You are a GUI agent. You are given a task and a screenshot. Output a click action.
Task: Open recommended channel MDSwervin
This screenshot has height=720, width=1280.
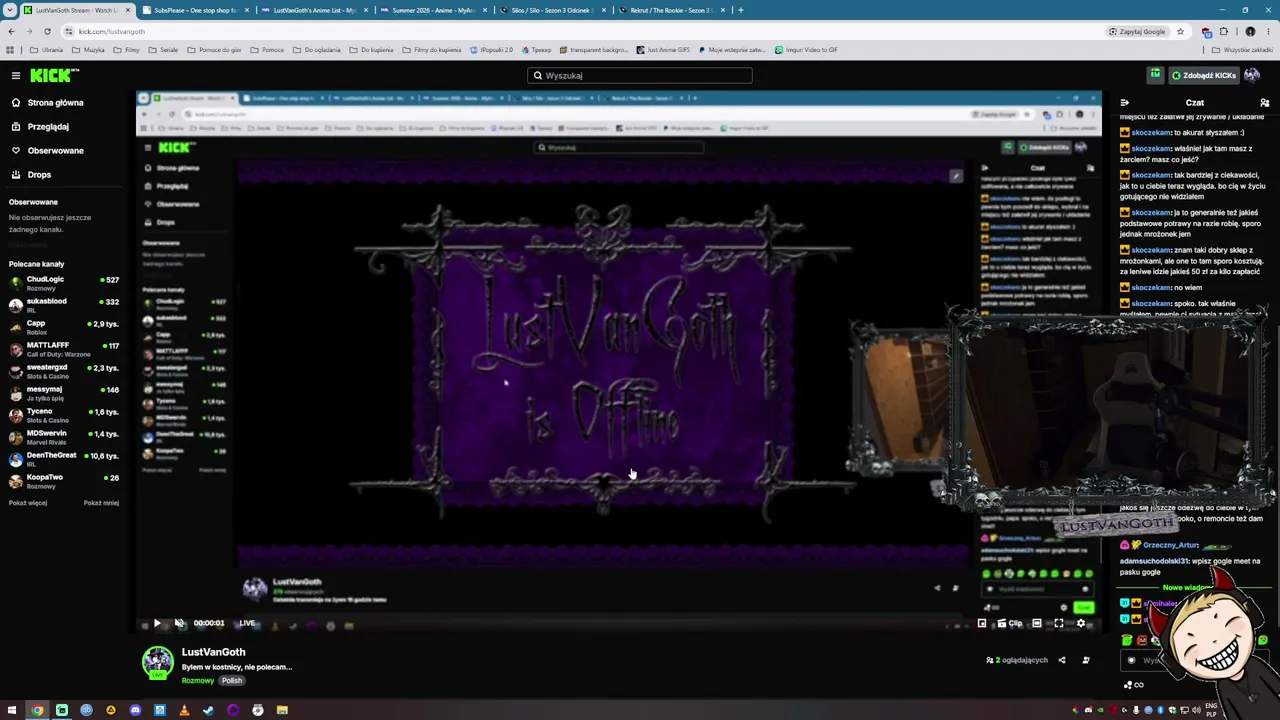pyautogui.click(x=64, y=437)
